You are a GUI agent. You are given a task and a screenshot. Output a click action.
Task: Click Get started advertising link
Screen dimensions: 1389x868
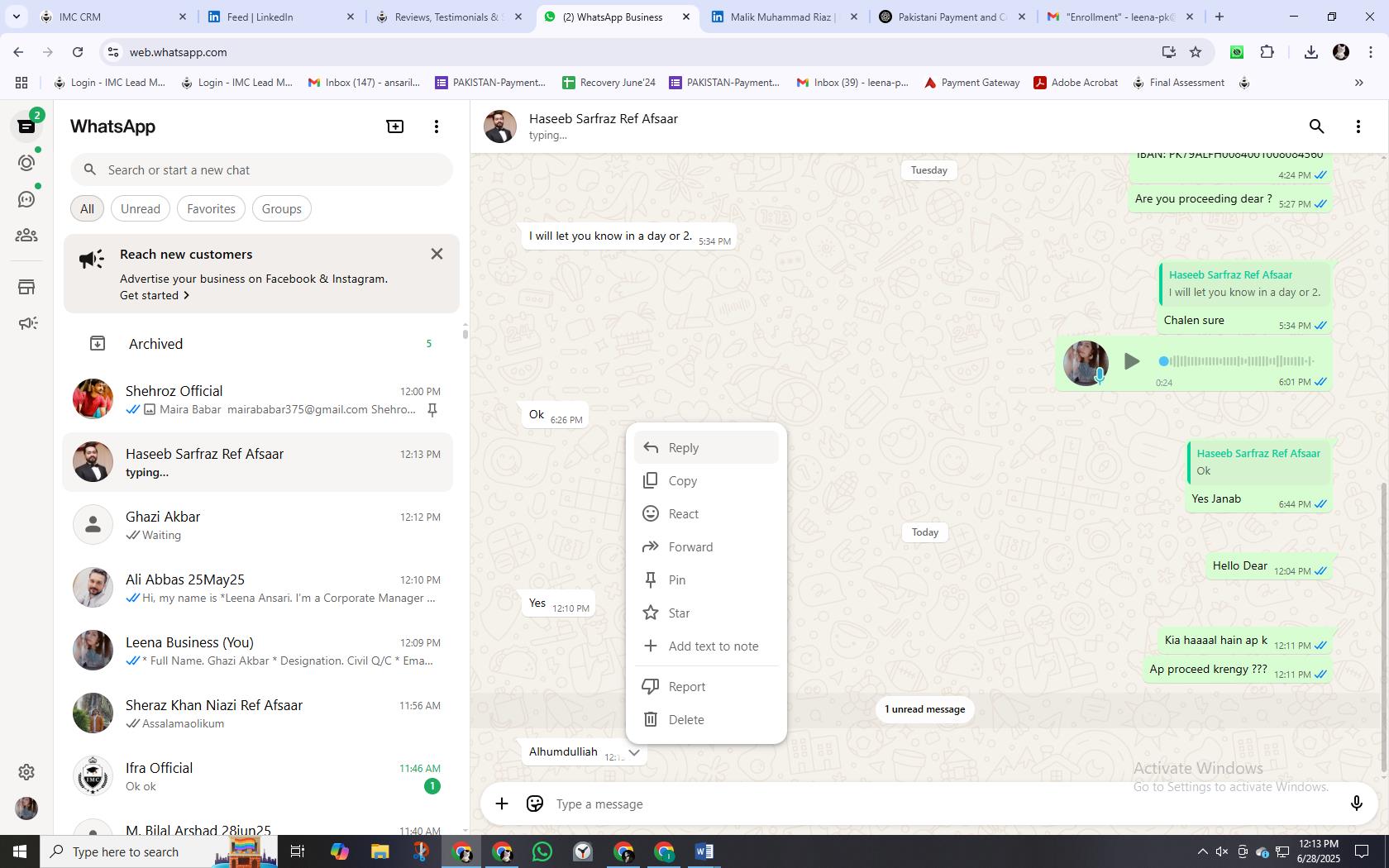coord(155,295)
